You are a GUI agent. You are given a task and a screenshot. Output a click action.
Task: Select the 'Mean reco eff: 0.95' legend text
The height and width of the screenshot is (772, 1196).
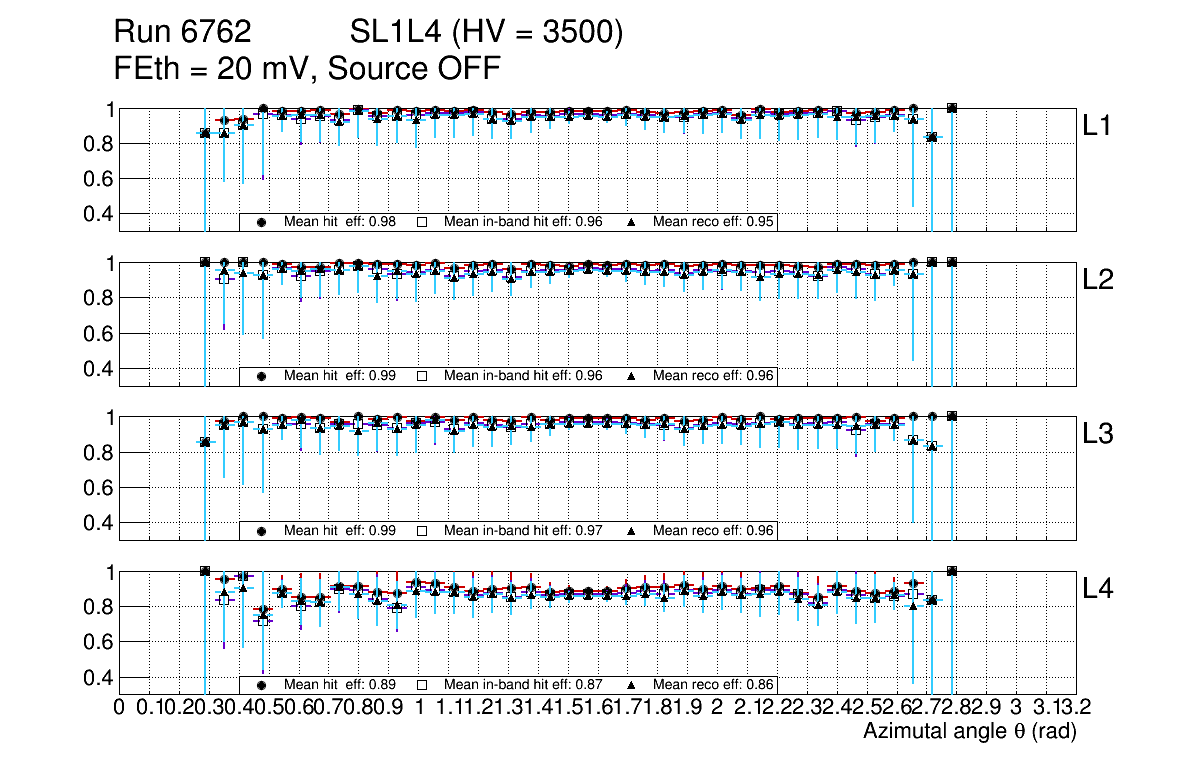point(714,222)
